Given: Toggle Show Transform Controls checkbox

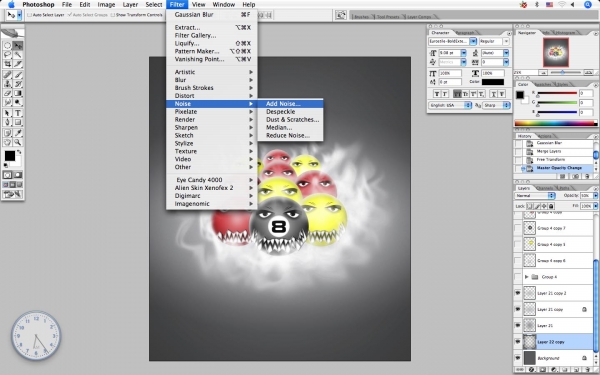Looking at the screenshot, I should click(112, 15).
